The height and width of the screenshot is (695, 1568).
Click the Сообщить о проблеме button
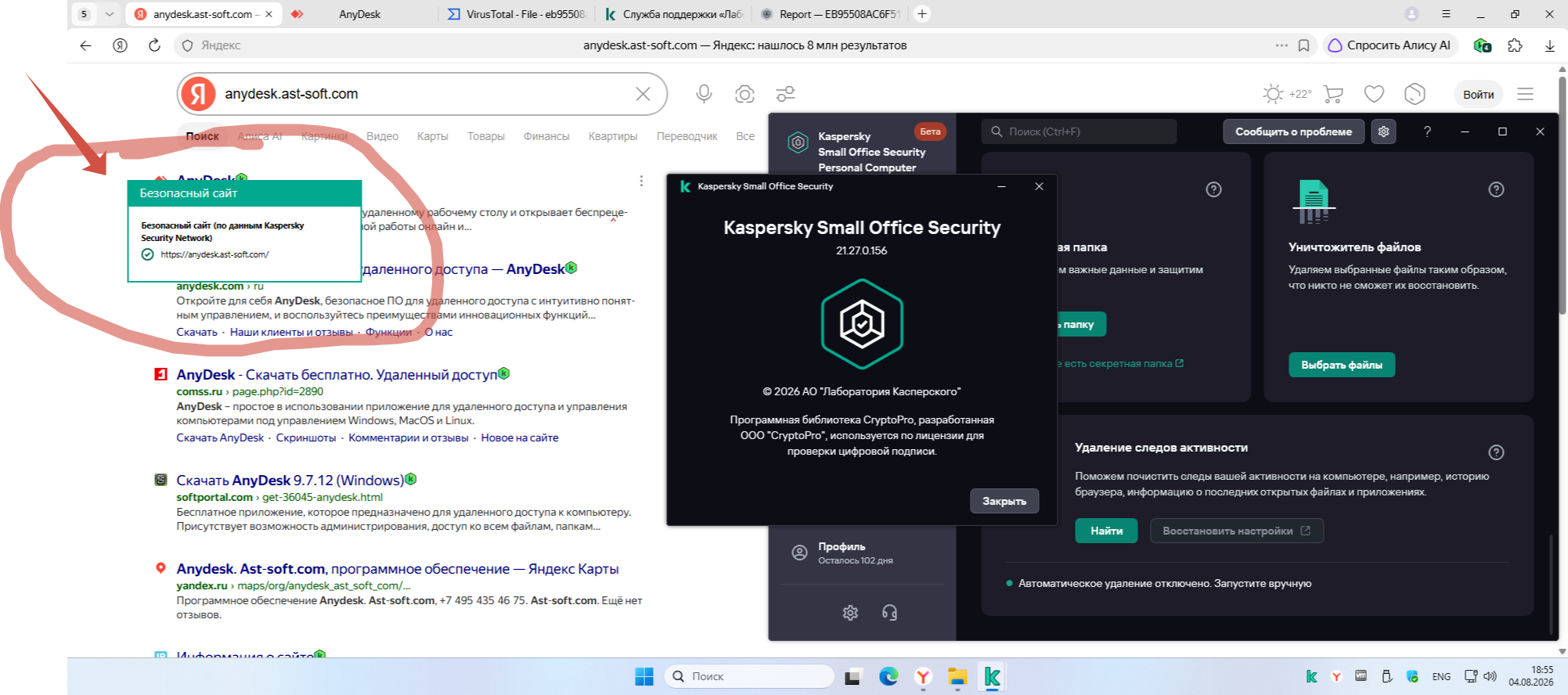click(1293, 131)
